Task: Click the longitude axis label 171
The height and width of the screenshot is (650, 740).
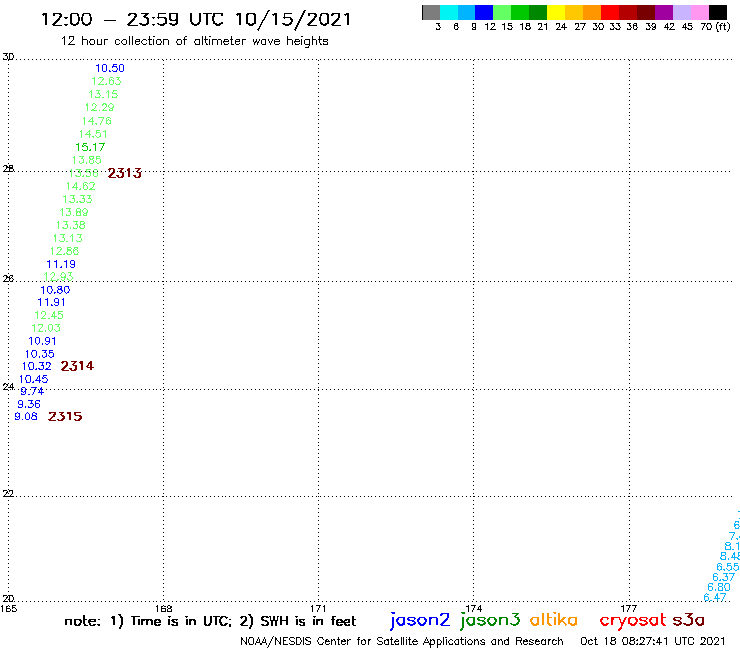Action: point(318,608)
